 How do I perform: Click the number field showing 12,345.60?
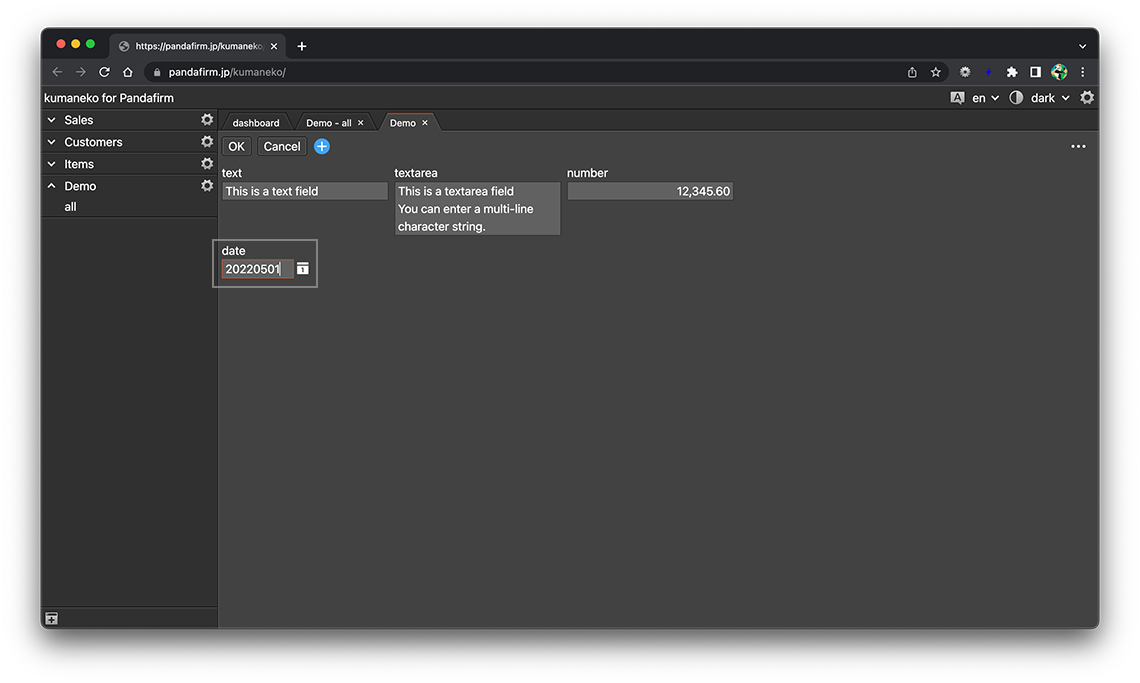650,191
